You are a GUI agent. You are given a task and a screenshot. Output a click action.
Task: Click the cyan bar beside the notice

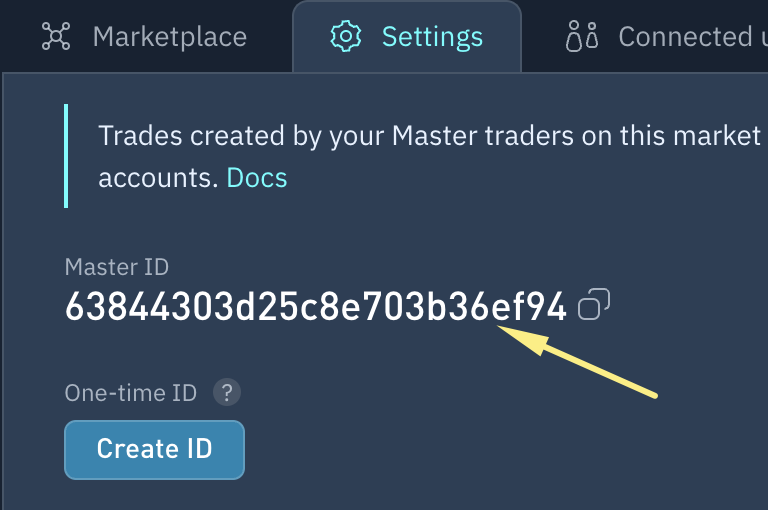pyautogui.click(x=66, y=156)
